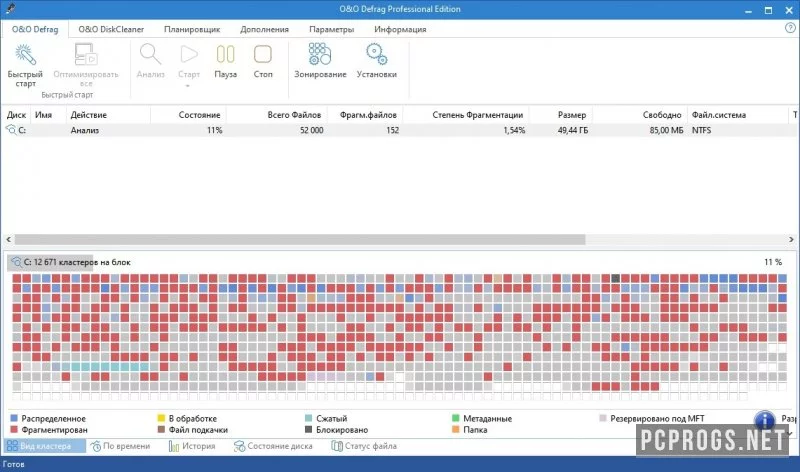This screenshot has width=800, height=472.
Task: Open the Информация tab
Action: 400,29
